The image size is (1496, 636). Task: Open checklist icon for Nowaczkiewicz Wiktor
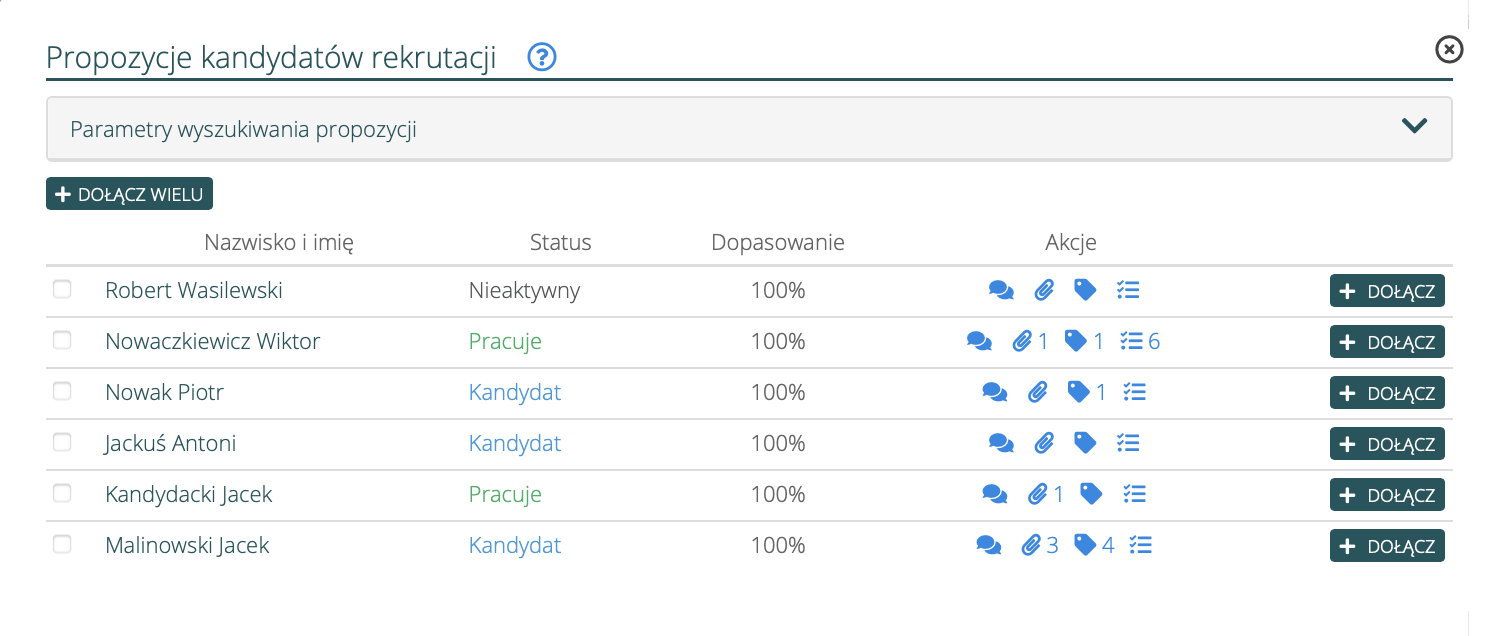tap(1132, 342)
